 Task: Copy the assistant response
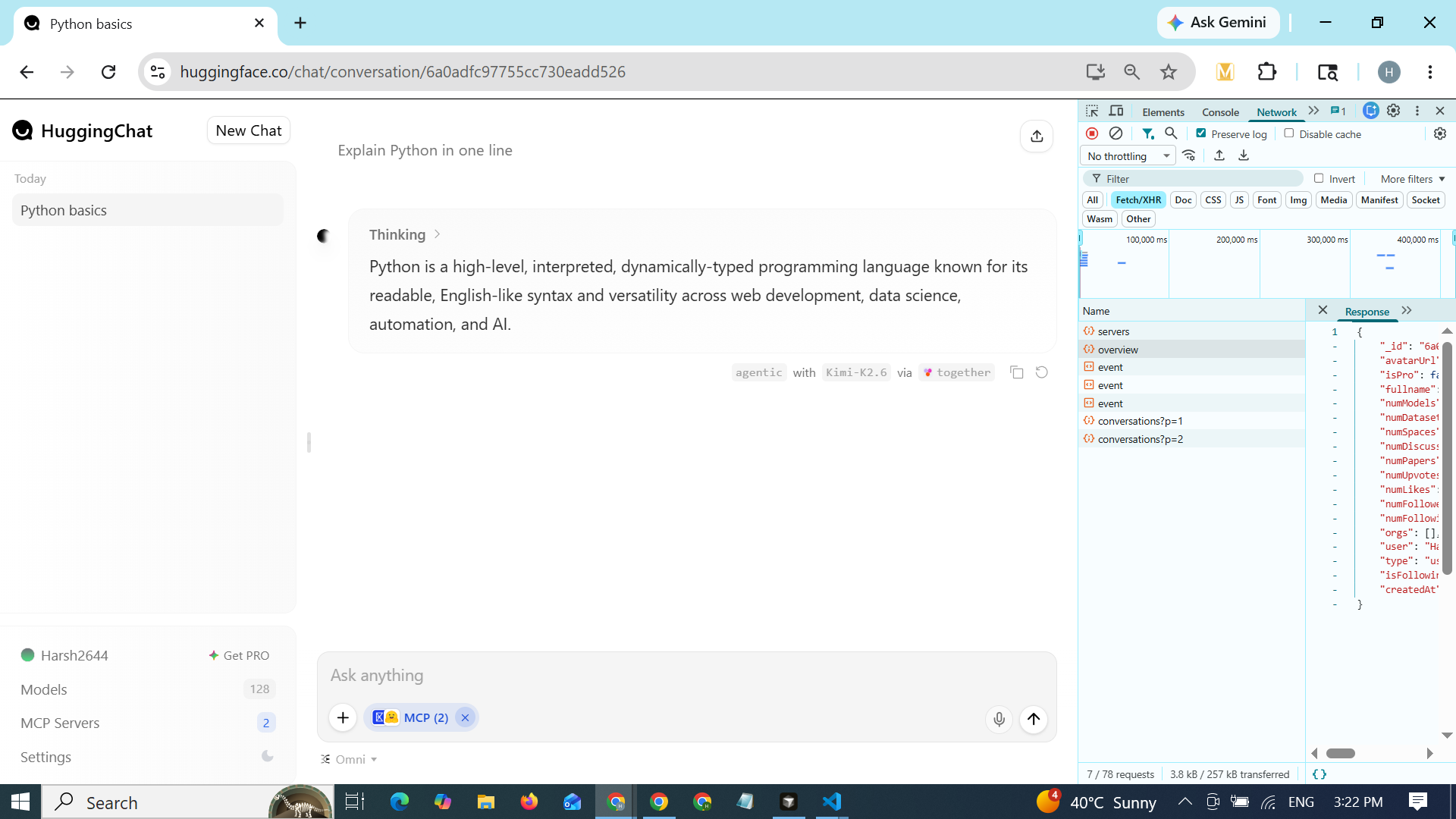pyautogui.click(x=1017, y=372)
